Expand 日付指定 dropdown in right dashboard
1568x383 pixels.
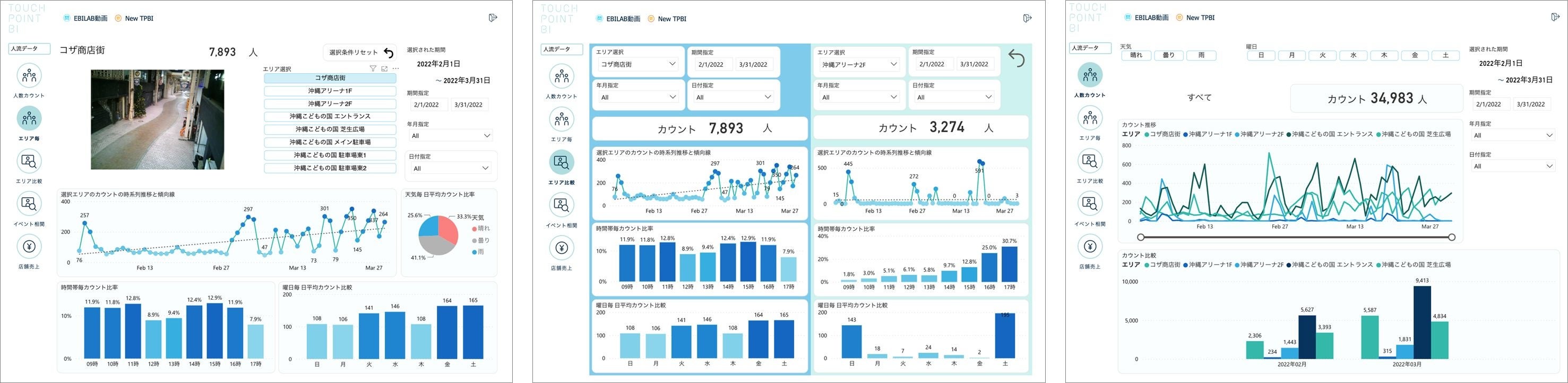click(1513, 166)
